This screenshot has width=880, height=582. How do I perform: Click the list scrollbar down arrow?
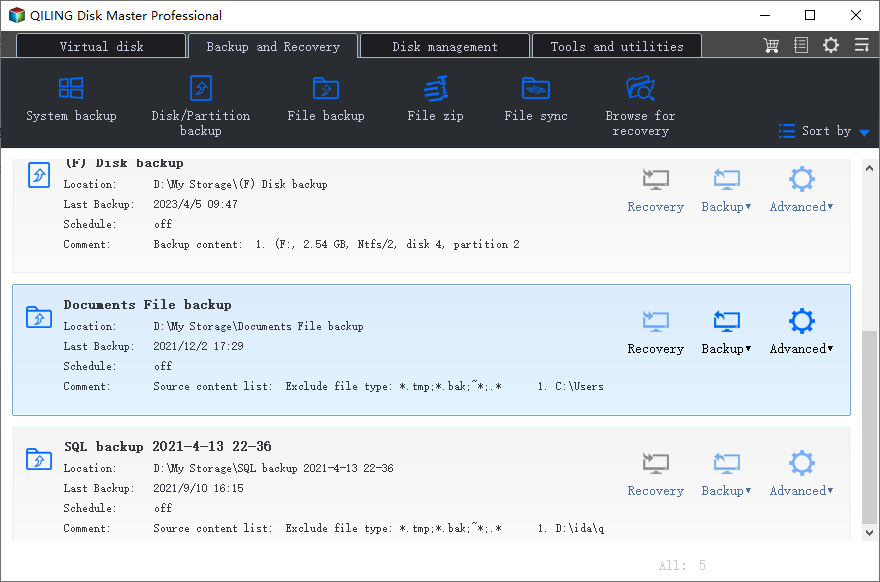(x=869, y=533)
